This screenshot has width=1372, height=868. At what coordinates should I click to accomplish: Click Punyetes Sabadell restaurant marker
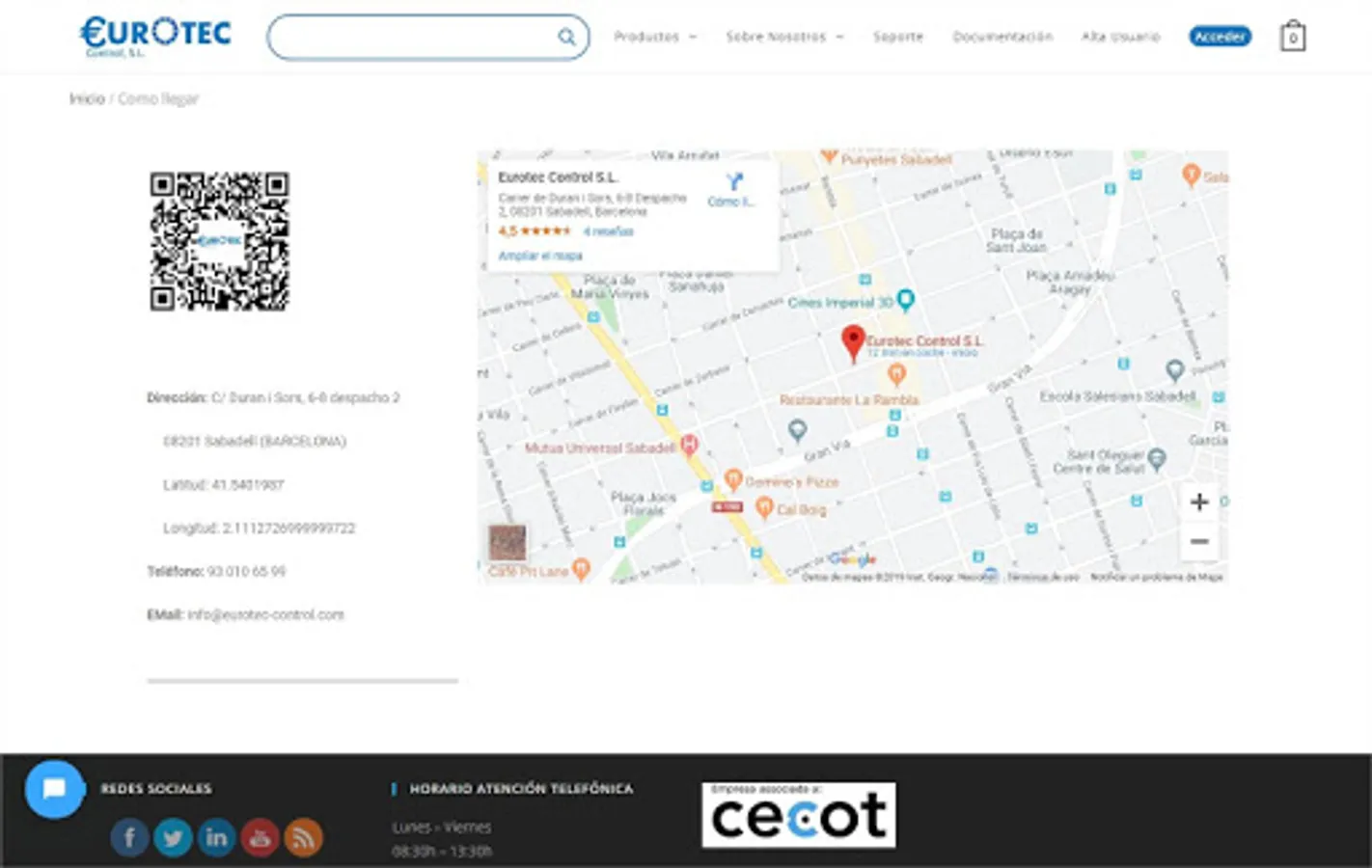(x=829, y=156)
